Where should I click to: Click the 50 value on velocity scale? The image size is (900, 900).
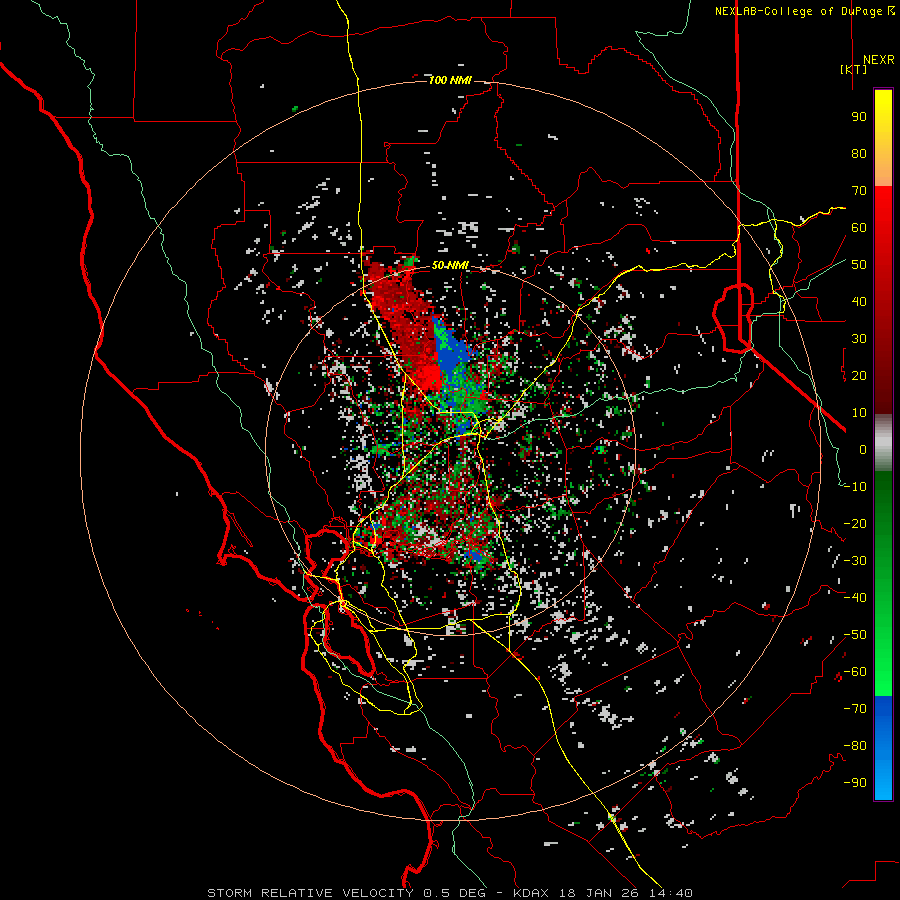859,265
